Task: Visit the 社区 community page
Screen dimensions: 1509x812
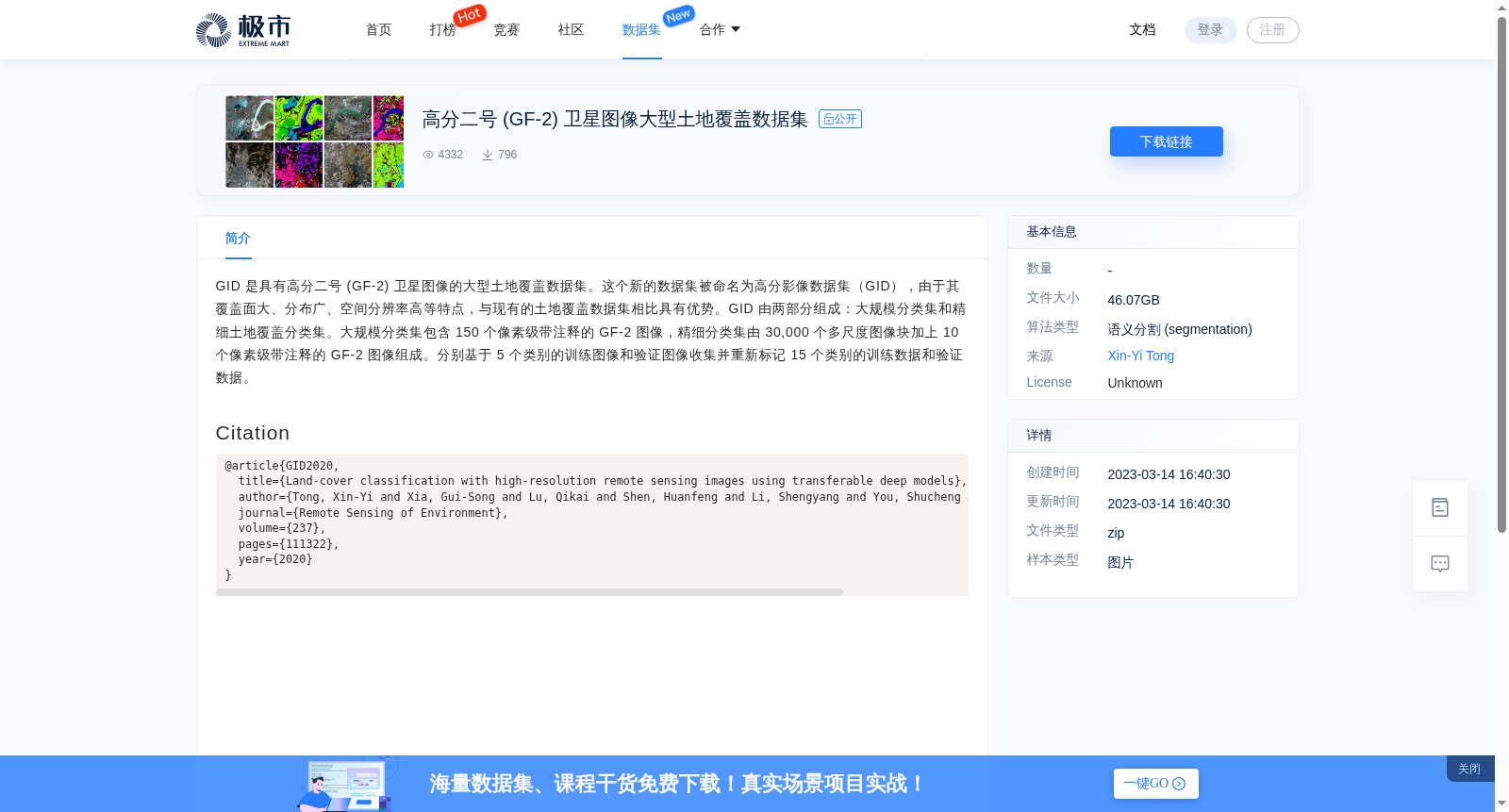Action: pos(571,30)
